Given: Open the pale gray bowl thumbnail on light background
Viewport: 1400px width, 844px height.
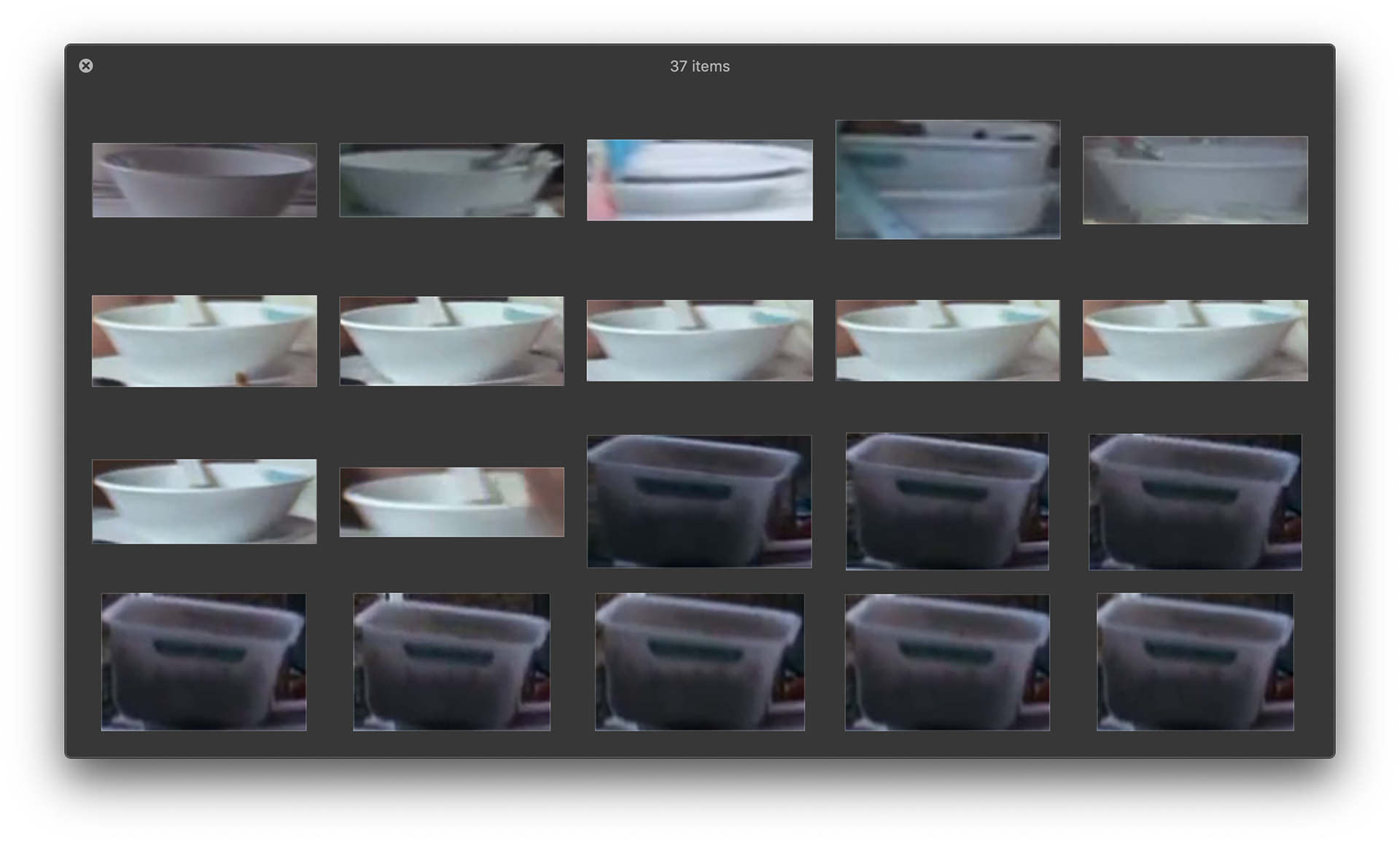Looking at the screenshot, I should coord(1195,180).
